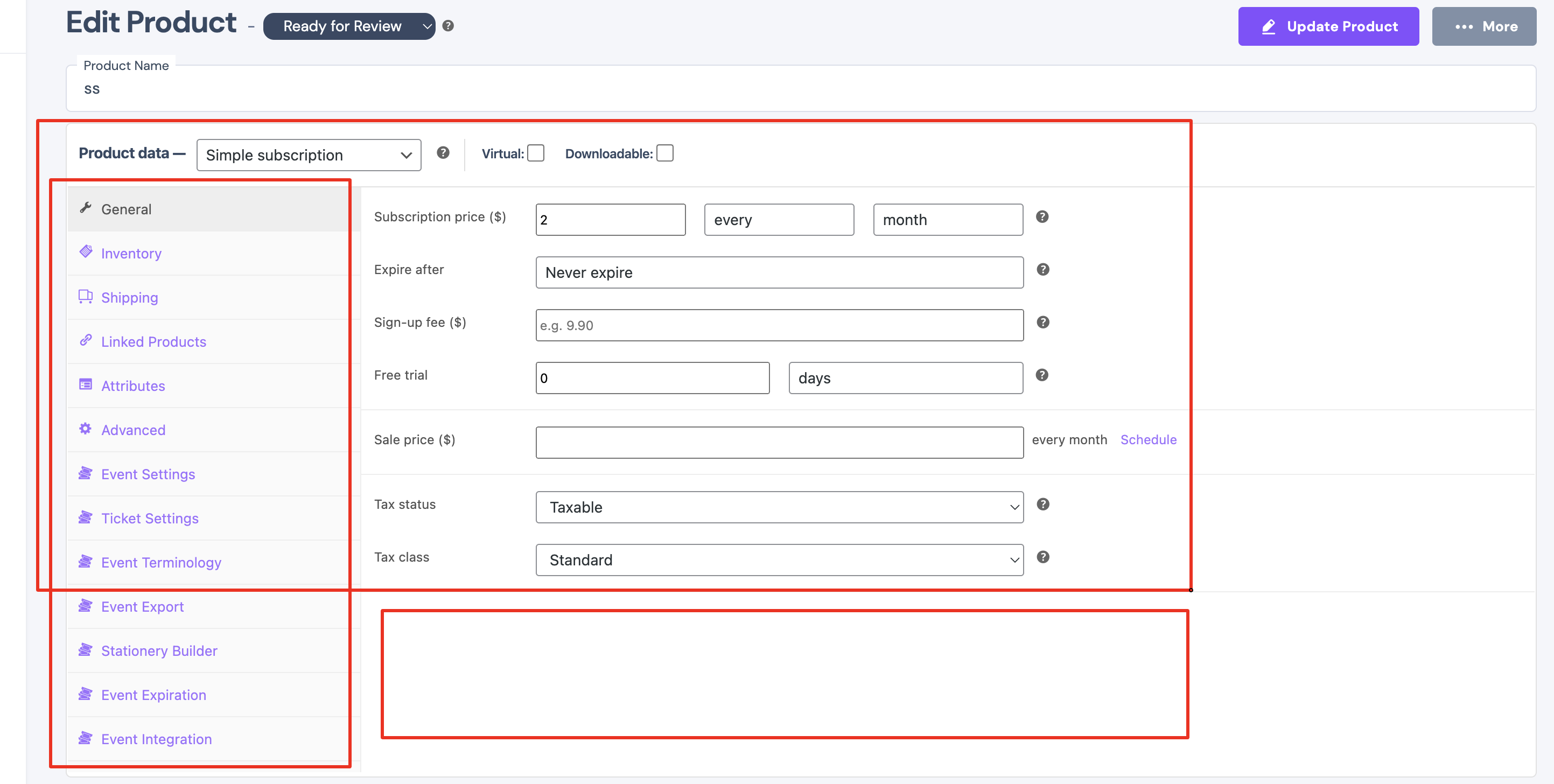Click the Free trial help icon
1554x784 pixels.
click(1042, 375)
